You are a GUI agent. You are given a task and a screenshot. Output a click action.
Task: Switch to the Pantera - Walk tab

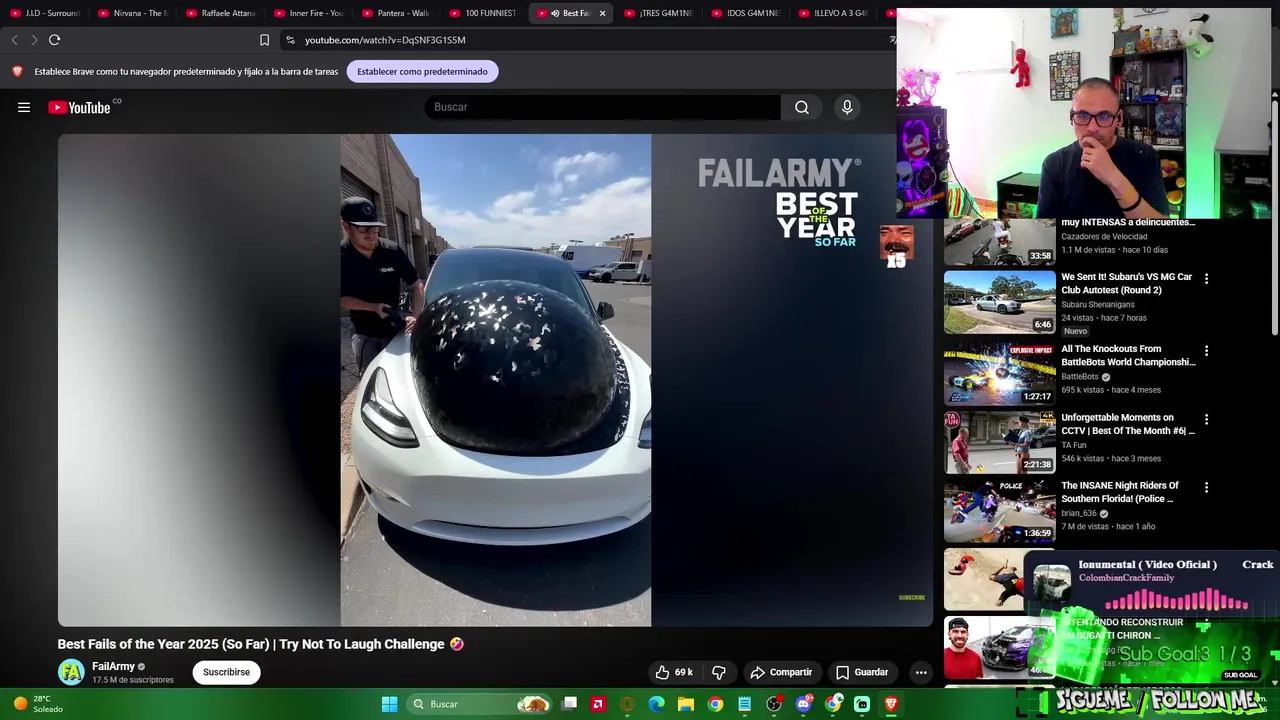click(396, 13)
